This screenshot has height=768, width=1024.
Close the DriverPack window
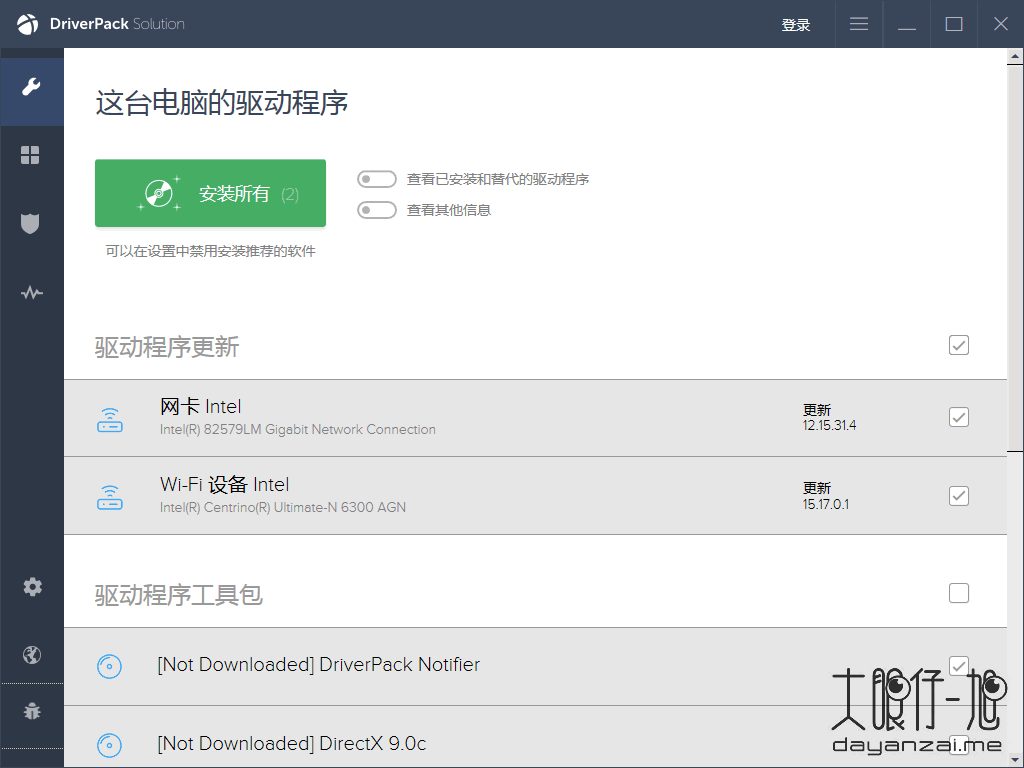point(1000,24)
